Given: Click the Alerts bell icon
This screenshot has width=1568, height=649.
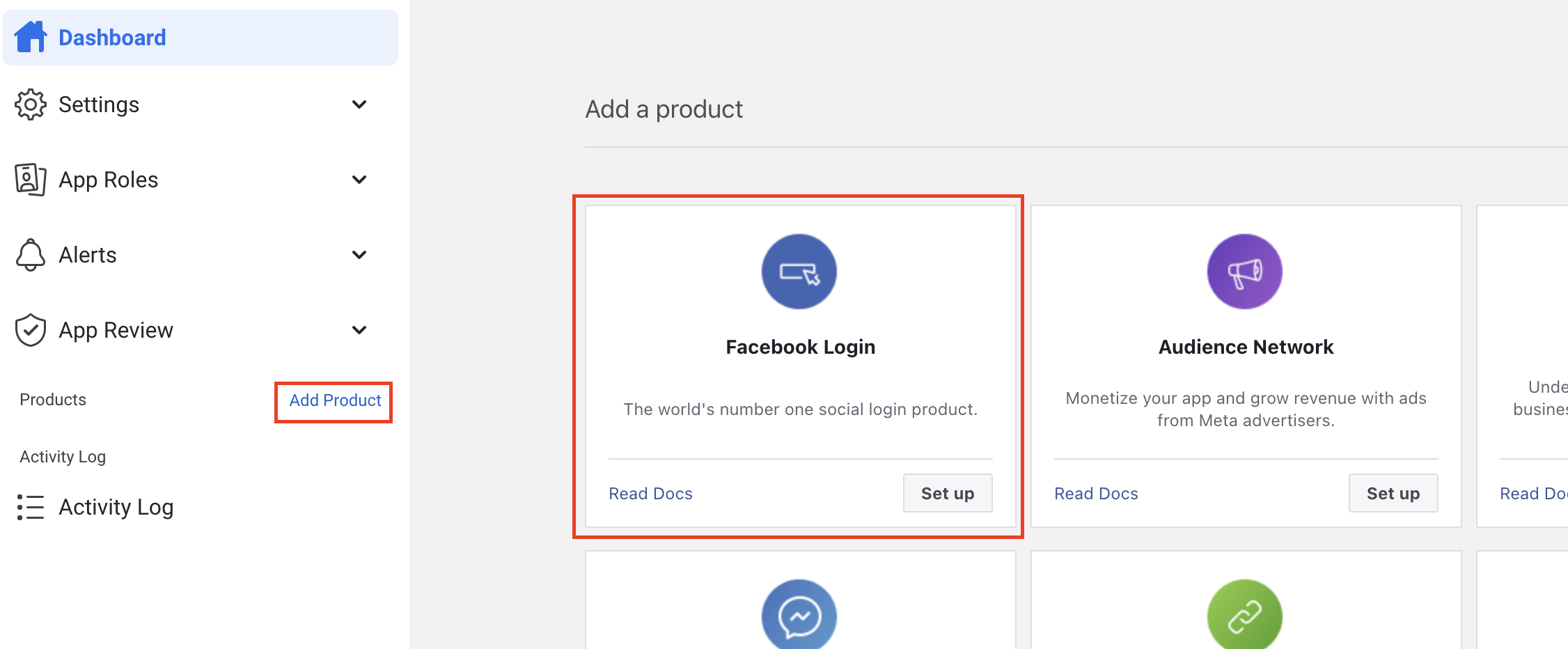Looking at the screenshot, I should click(31, 255).
